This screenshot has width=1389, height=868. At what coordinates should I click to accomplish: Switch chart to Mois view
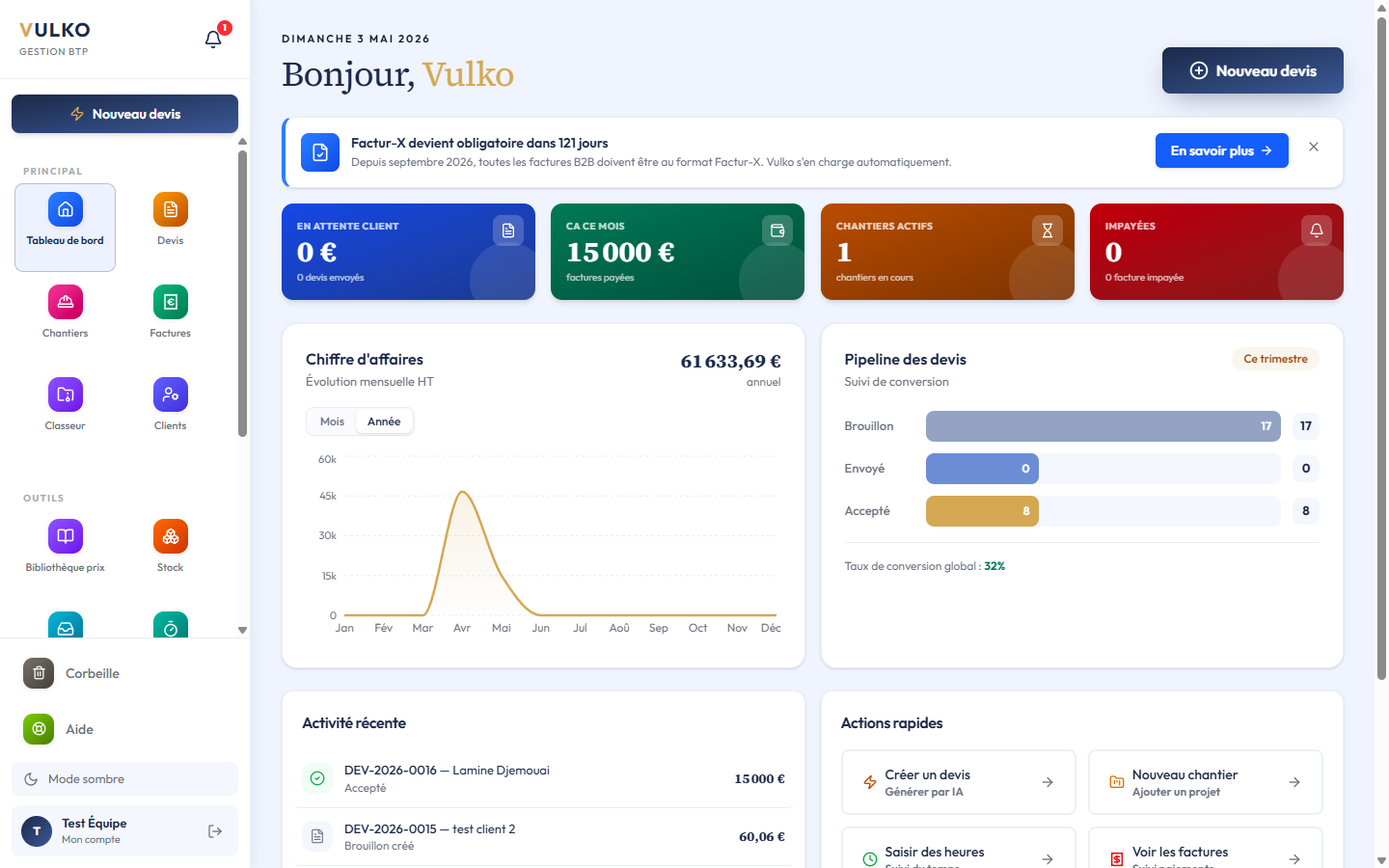pyautogui.click(x=332, y=421)
